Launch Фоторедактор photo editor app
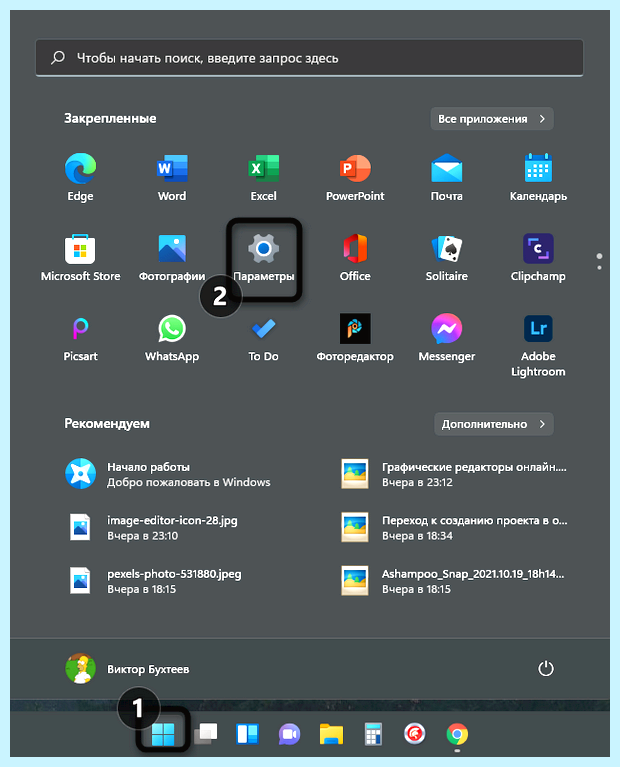The image size is (620, 767). (355, 338)
